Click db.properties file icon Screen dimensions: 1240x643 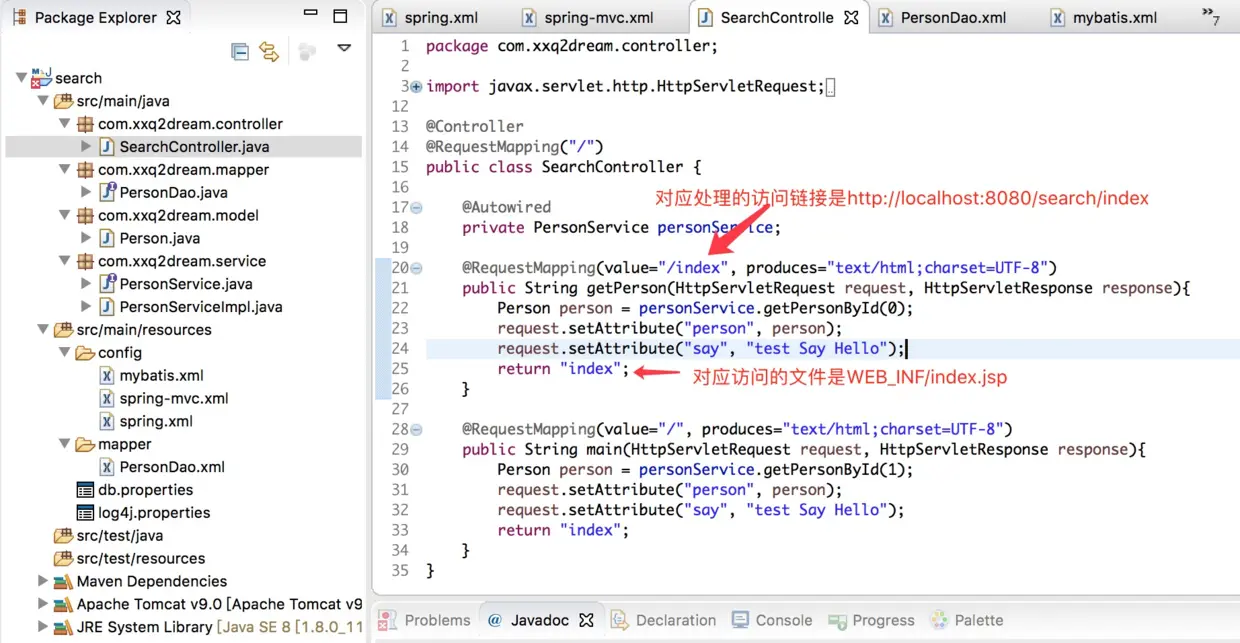[x=85, y=490]
